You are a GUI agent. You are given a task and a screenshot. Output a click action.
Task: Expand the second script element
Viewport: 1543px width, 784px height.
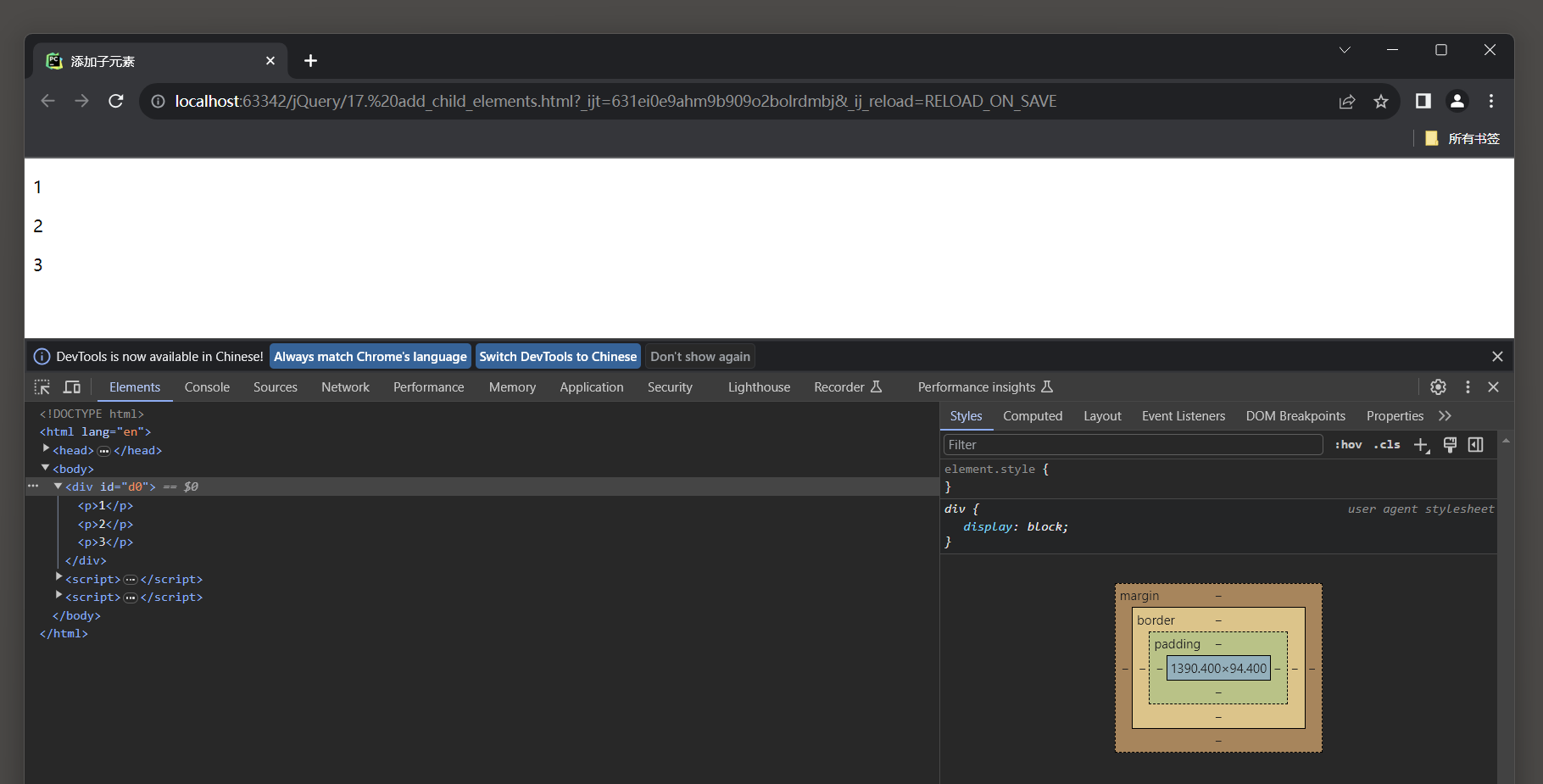[58, 595]
